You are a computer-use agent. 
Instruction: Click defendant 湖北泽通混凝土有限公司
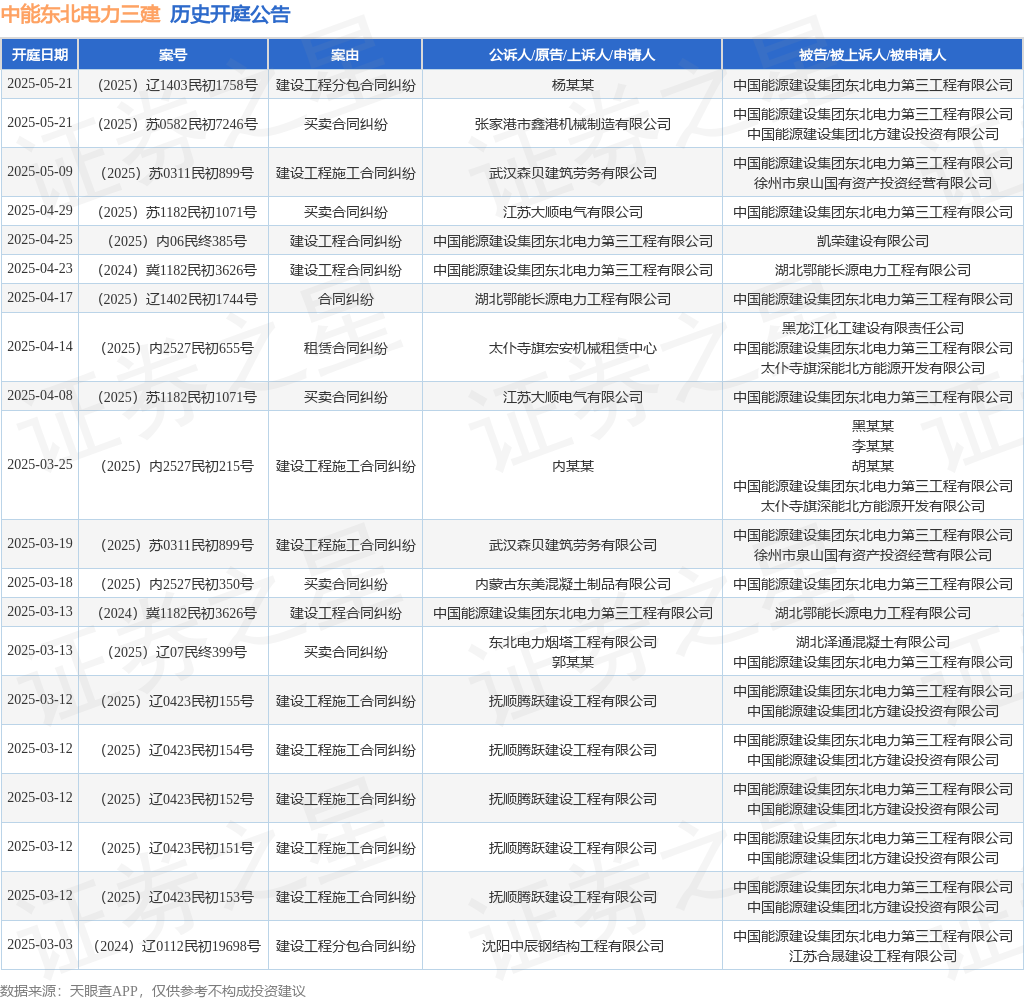point(872,642)
